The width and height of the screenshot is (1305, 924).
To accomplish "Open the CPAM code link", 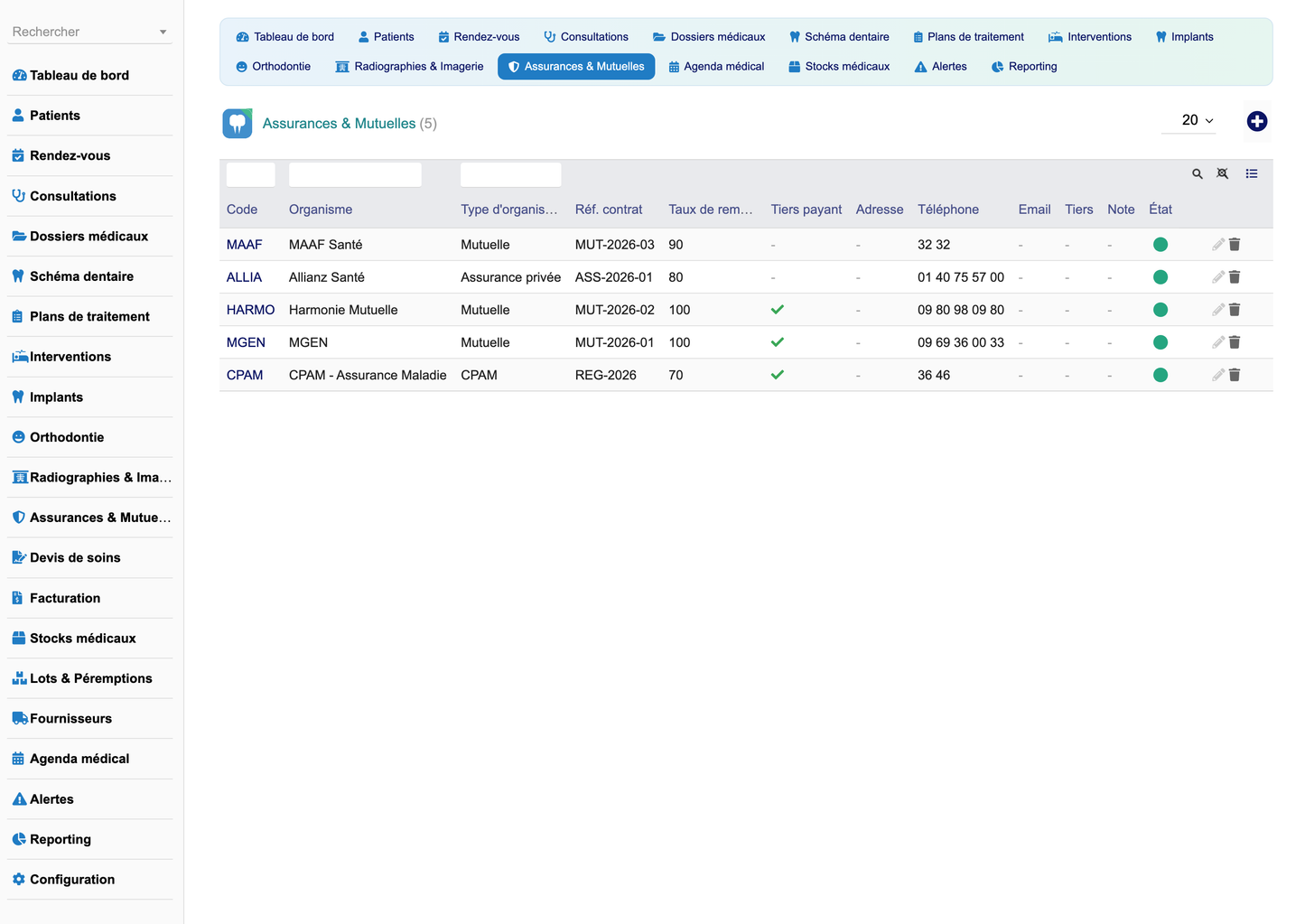I will coord(245,375).
